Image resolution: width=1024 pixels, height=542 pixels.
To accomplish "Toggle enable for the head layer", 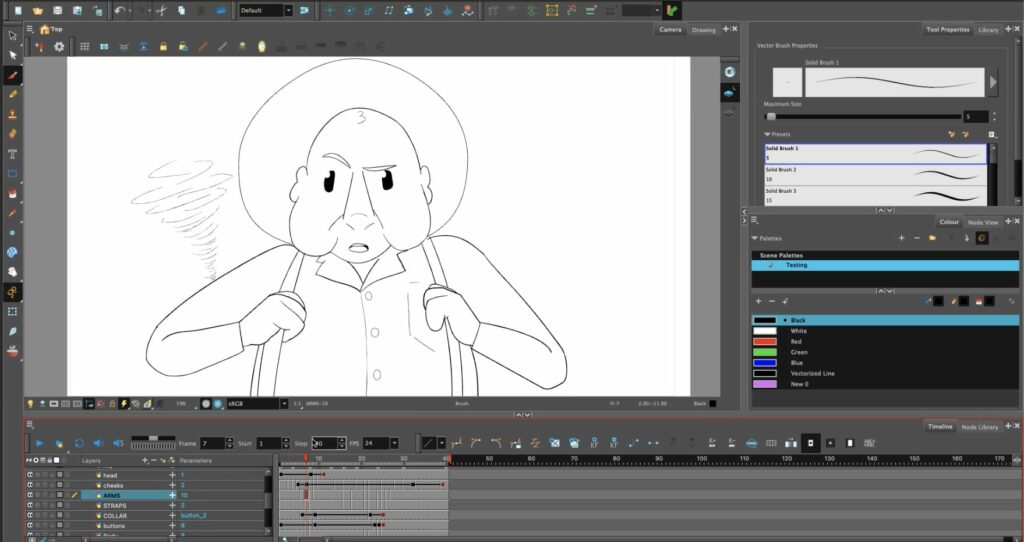I will pyautogui.click(x=30, y=475).
